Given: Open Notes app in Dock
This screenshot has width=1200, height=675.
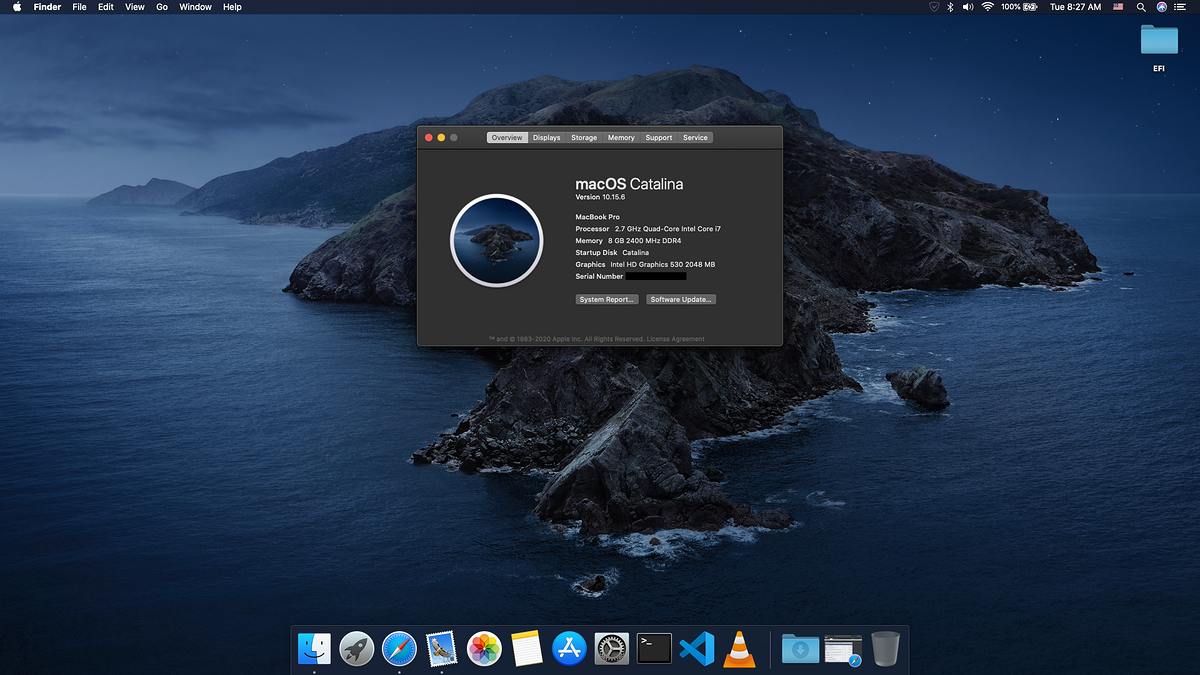Looking at the screenshot, I should 526,649.
